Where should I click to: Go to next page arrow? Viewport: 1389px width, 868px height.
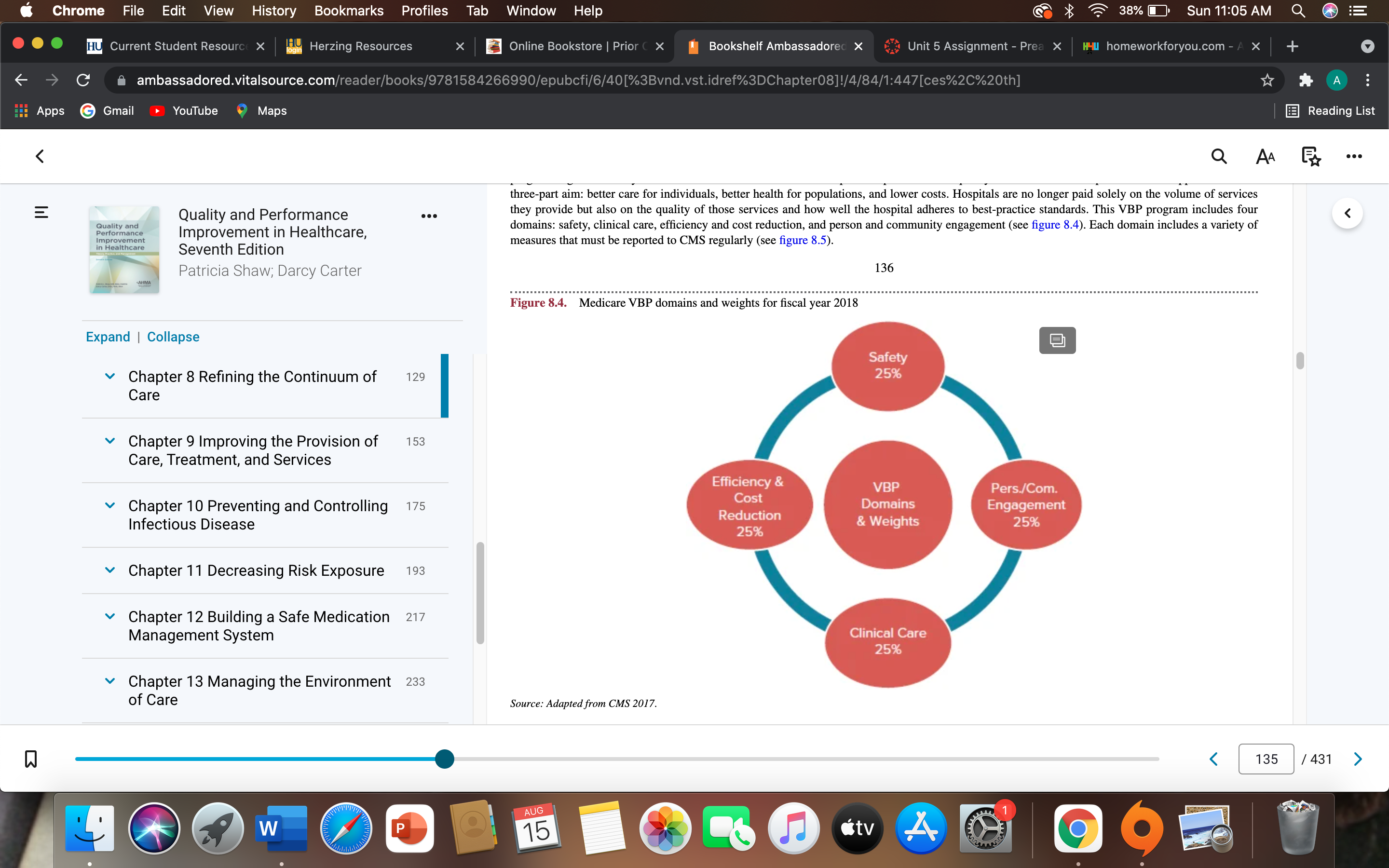pyautogui.click(x=1358, y=759)
